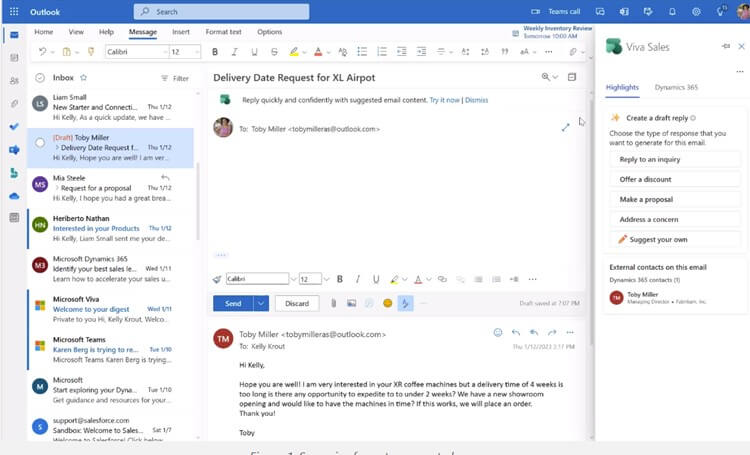
Task: Open the app launcher grid icon
Action: [x=14, y=11]
